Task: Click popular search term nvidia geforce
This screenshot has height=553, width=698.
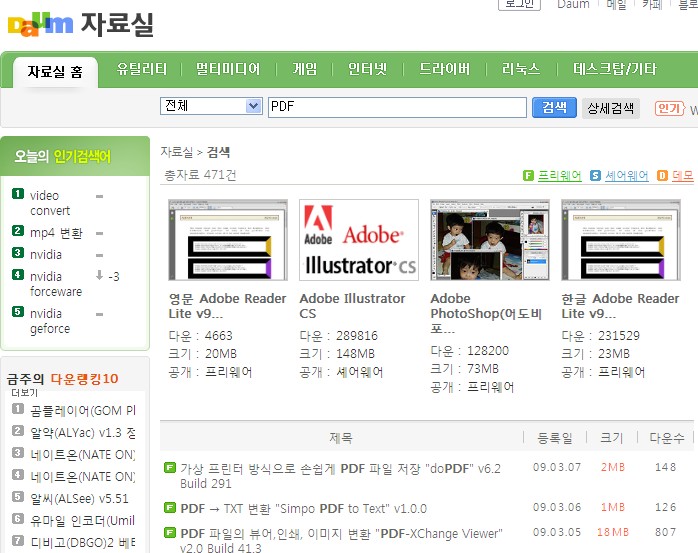Action: 50,321
